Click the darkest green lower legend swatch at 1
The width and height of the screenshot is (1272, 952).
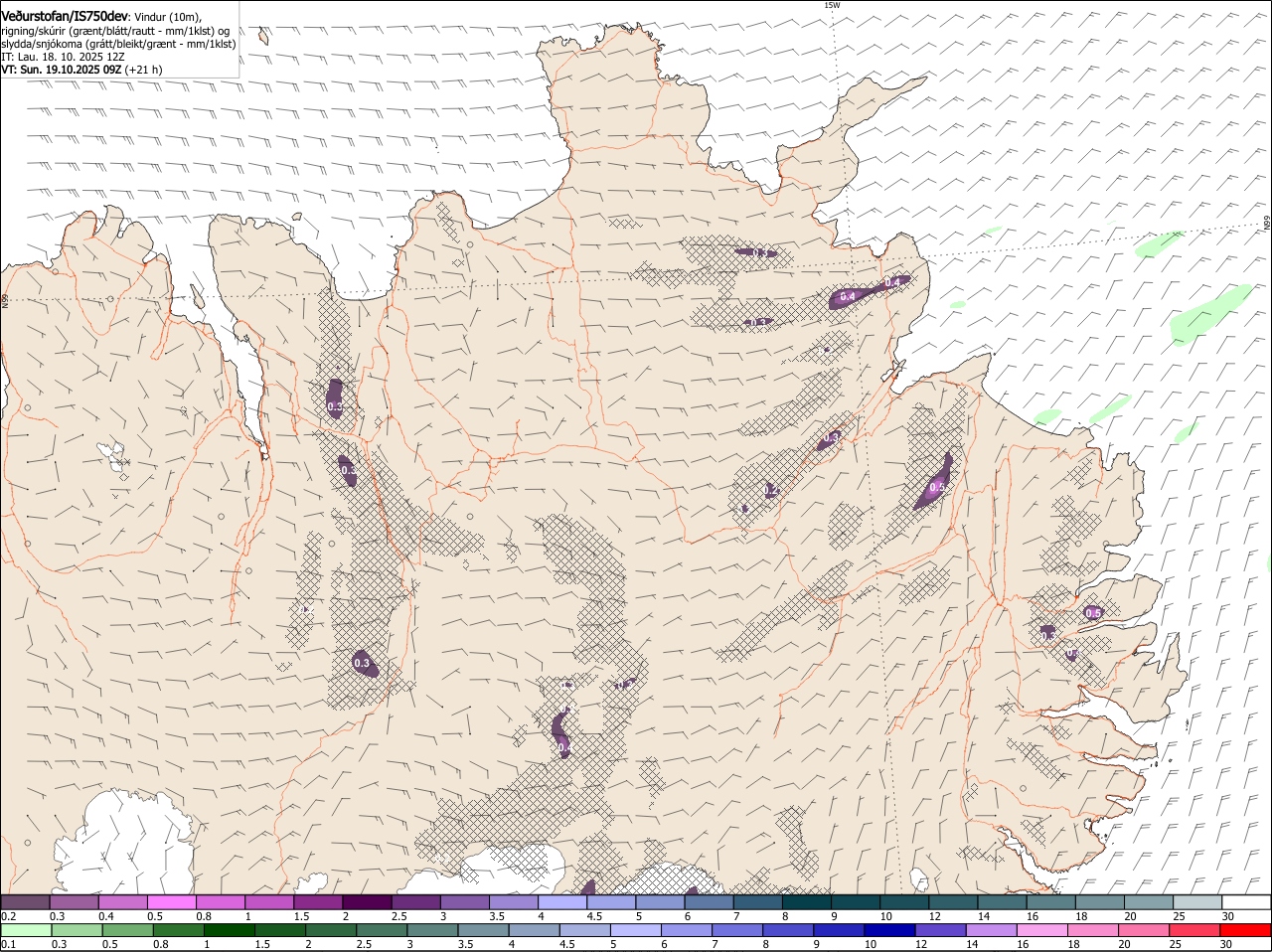coord(229,931)
